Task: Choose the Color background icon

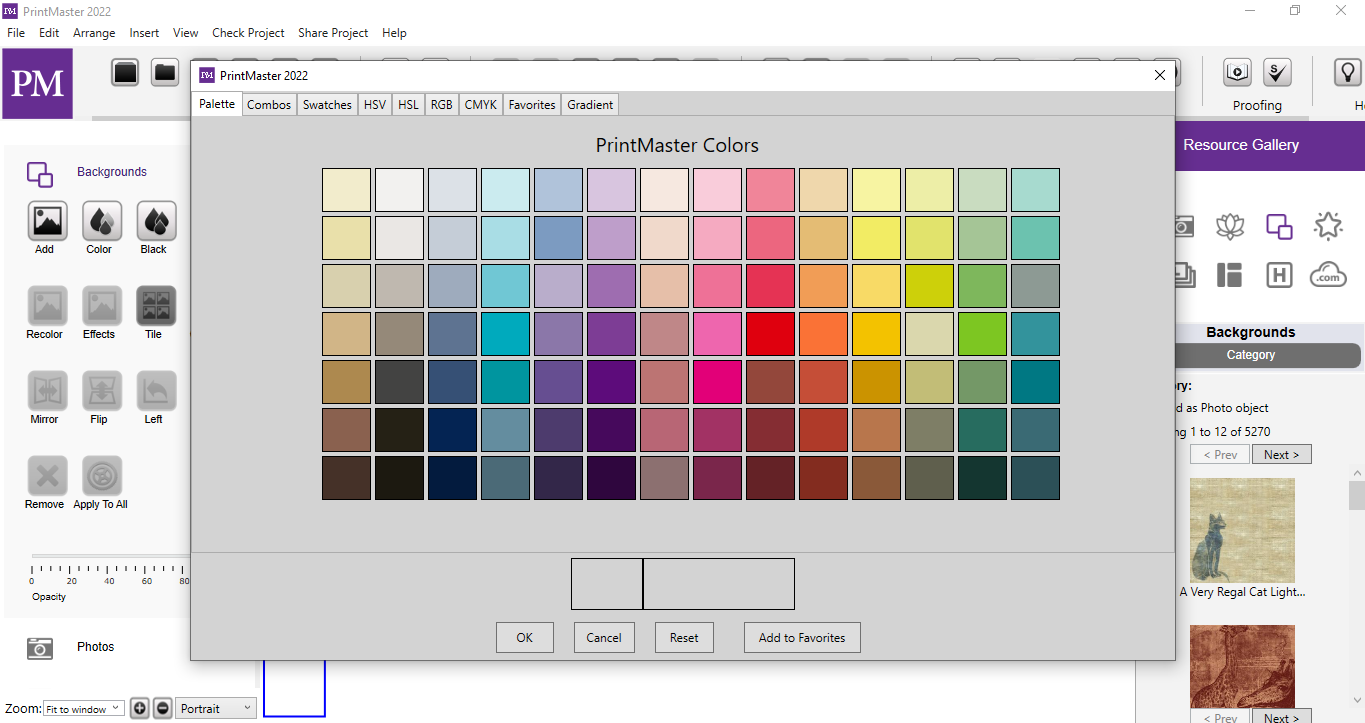Action: [102, 221]
